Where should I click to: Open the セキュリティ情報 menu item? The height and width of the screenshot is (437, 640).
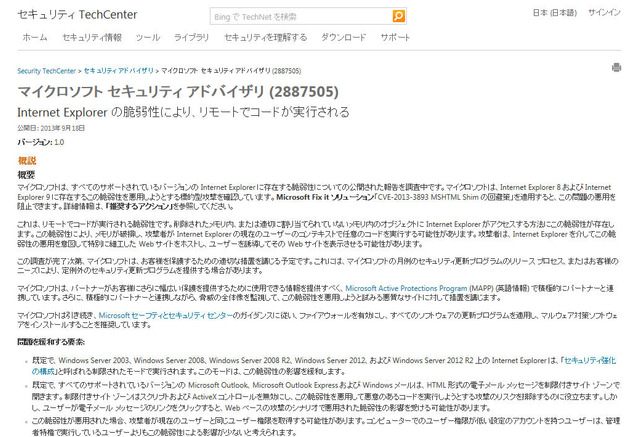(92, 38)
